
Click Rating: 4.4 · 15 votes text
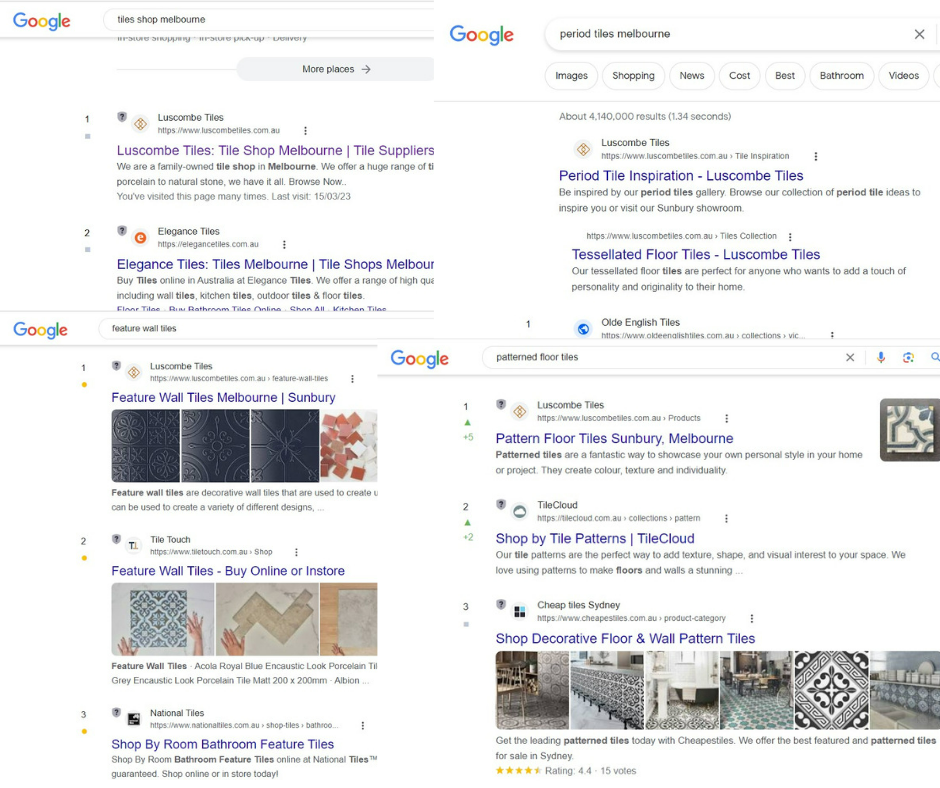pos(590,771)
